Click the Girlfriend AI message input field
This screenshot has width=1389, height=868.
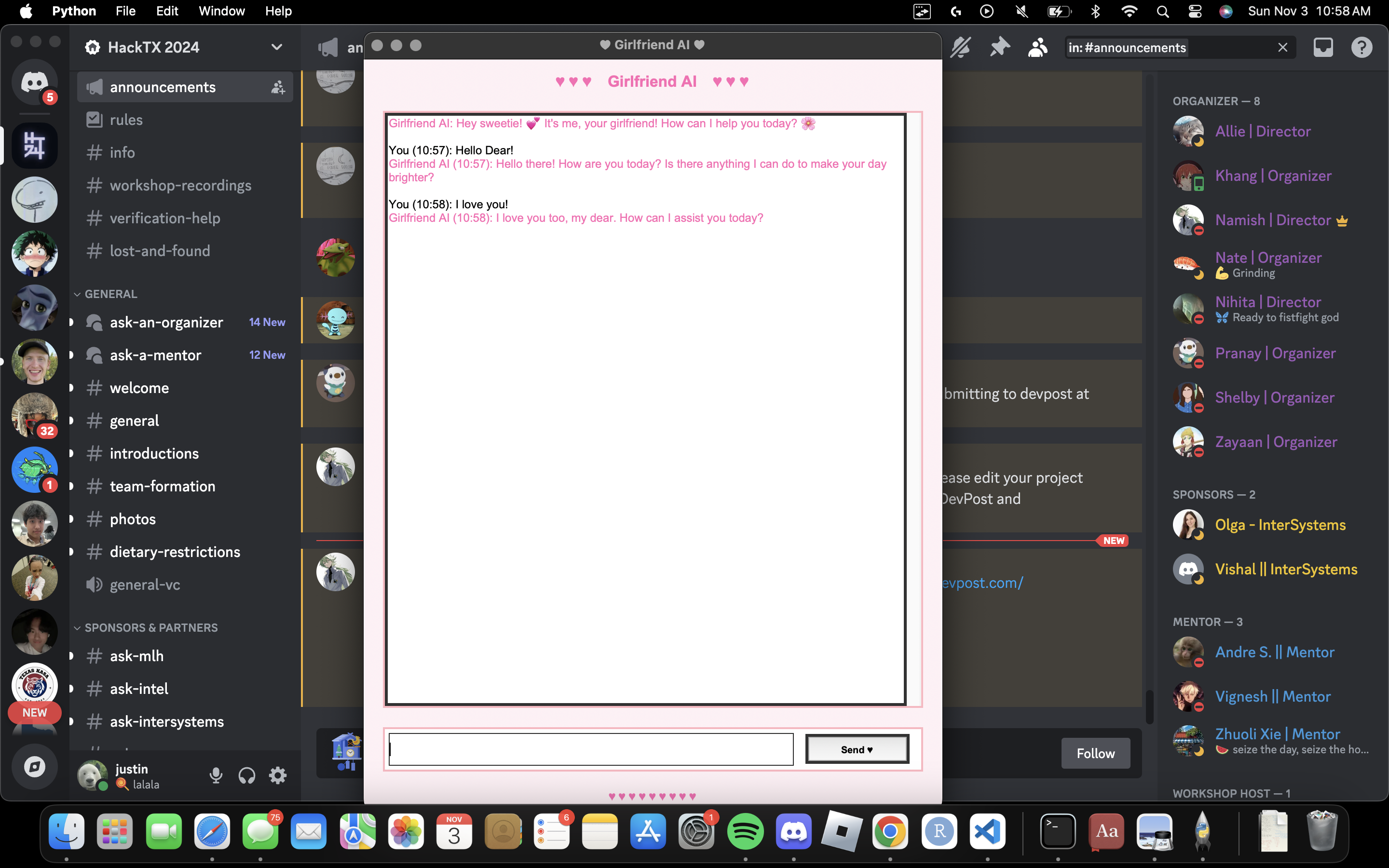591,749
